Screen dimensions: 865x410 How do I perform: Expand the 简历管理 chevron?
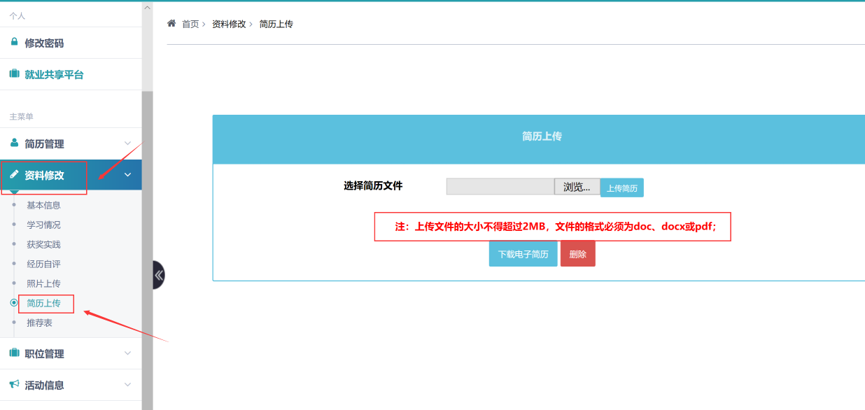[x=127, y=144]
